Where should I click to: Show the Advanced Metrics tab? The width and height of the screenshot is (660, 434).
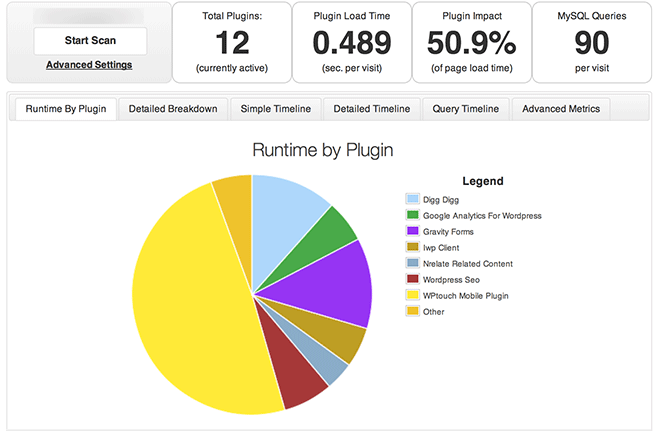point(560,109)
